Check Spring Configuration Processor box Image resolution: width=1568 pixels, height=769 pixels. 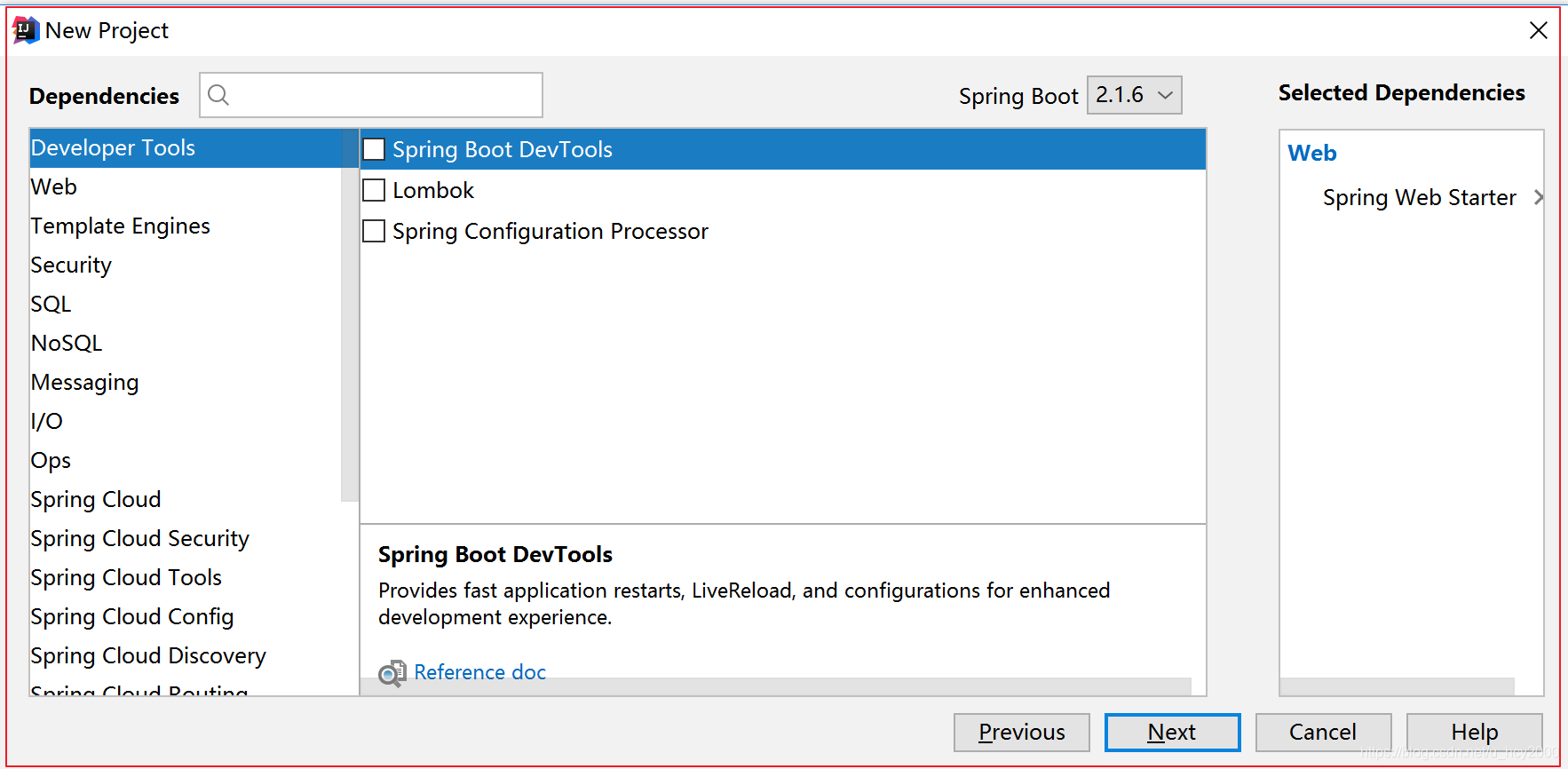point(374,231)
